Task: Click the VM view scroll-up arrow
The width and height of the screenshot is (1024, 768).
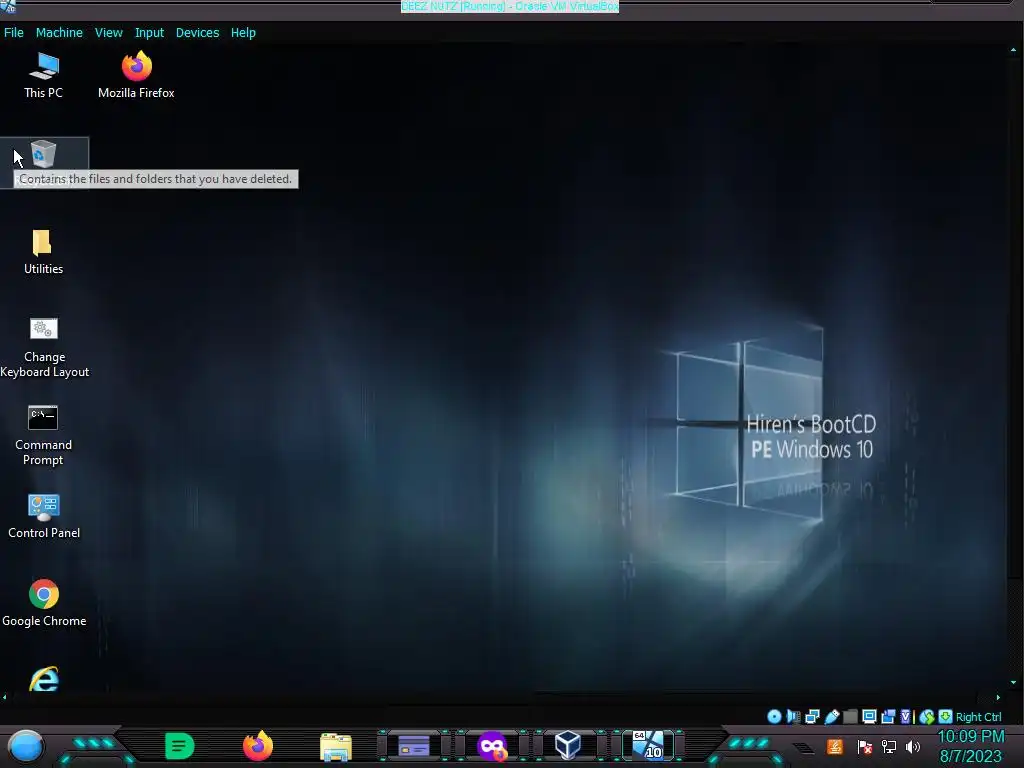Action: 1014,50
